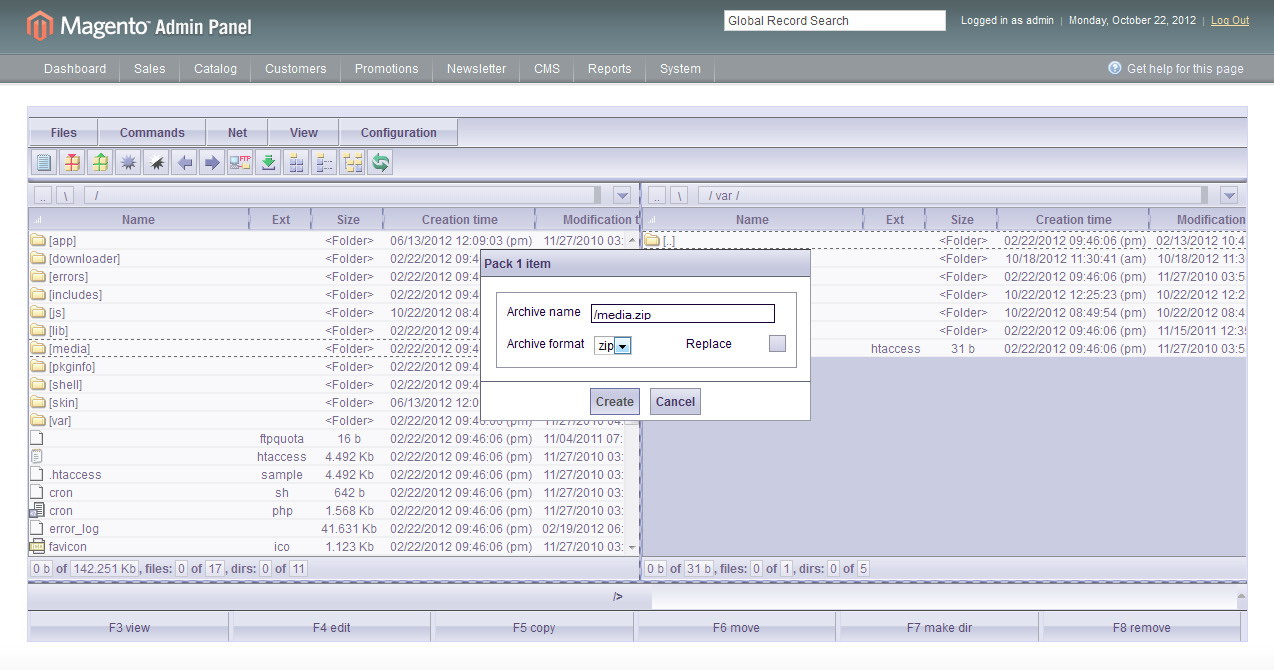Click the Log Out link
Viewport: 1274px width, 670px height.
(x=1230, y=20)
